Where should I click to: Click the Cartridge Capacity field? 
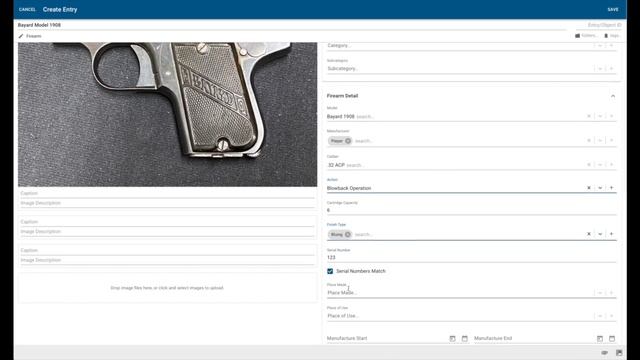pyautogui.click(x=471, y=210)
